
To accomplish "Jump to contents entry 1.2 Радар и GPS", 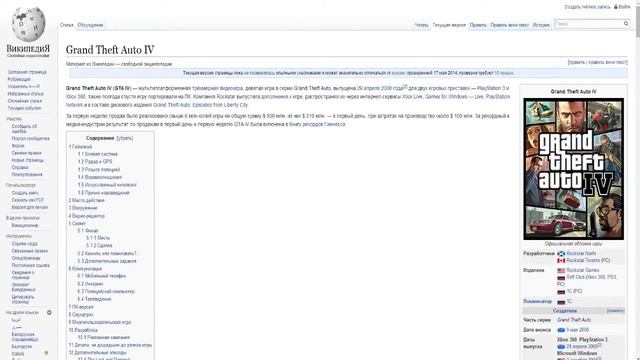I will point(95,162).
